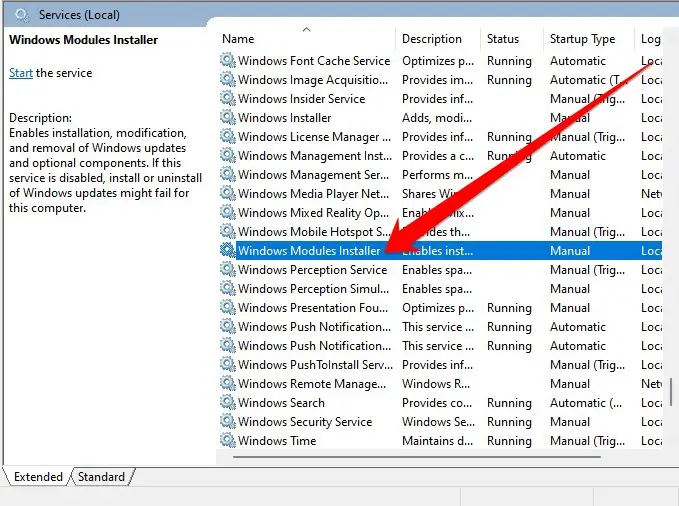Viewport: 679px width, 506px height.
Task: Sort by the Description column header
Action: coord(432,39)
